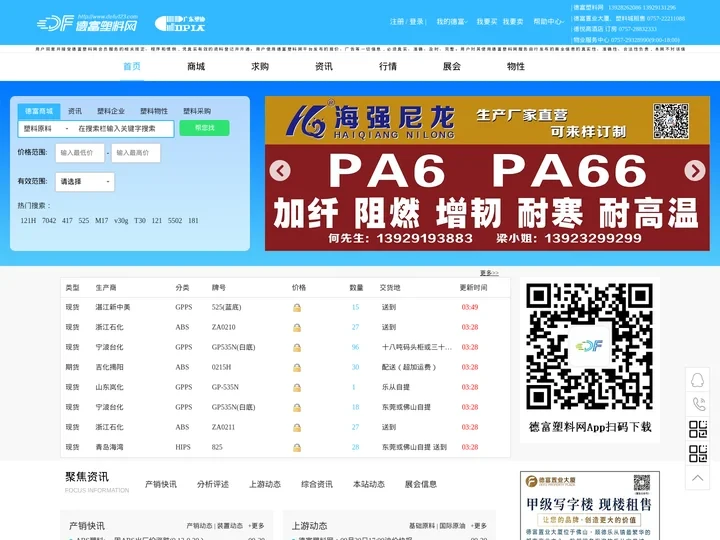
Task: Select 塑料物性 search tab
Action: coord(154,111)
